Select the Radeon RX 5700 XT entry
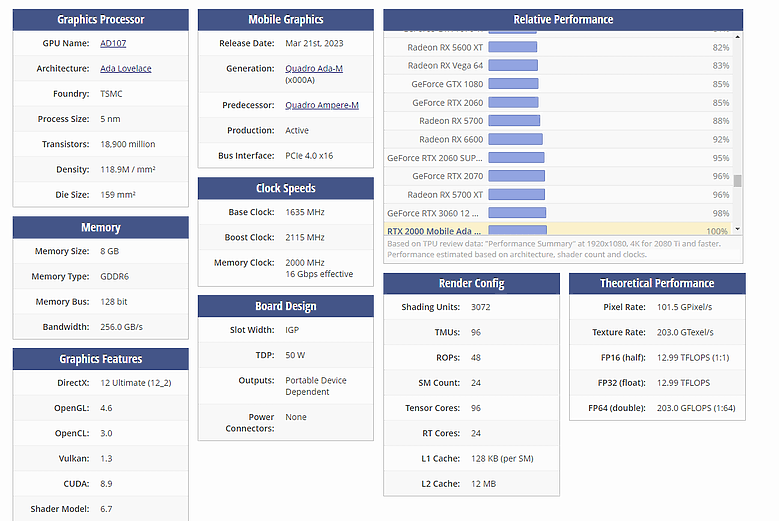The height and width of the screenshot is (521, 780). [x=558, y=195]
